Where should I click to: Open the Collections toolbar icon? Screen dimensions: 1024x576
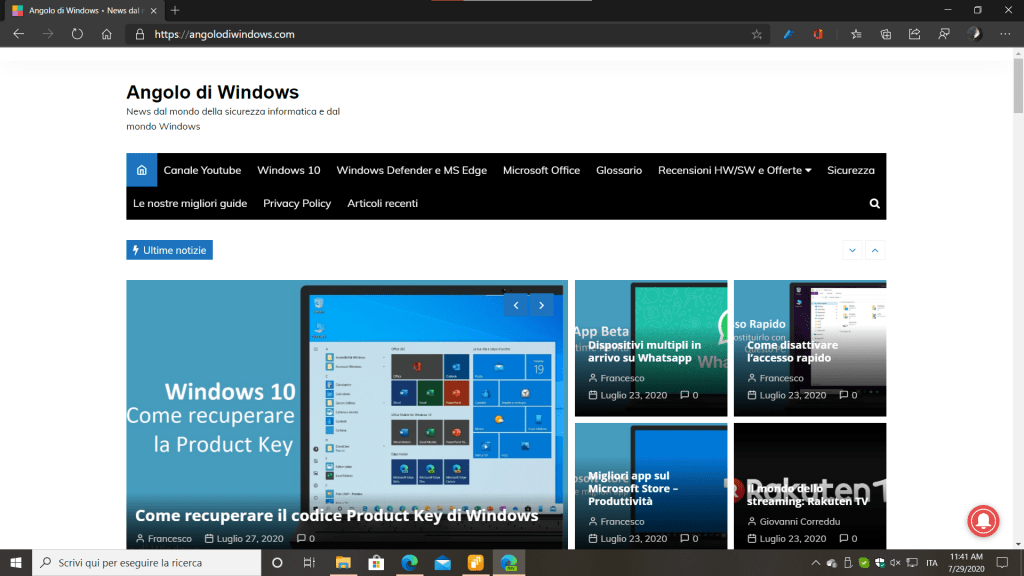885,34
